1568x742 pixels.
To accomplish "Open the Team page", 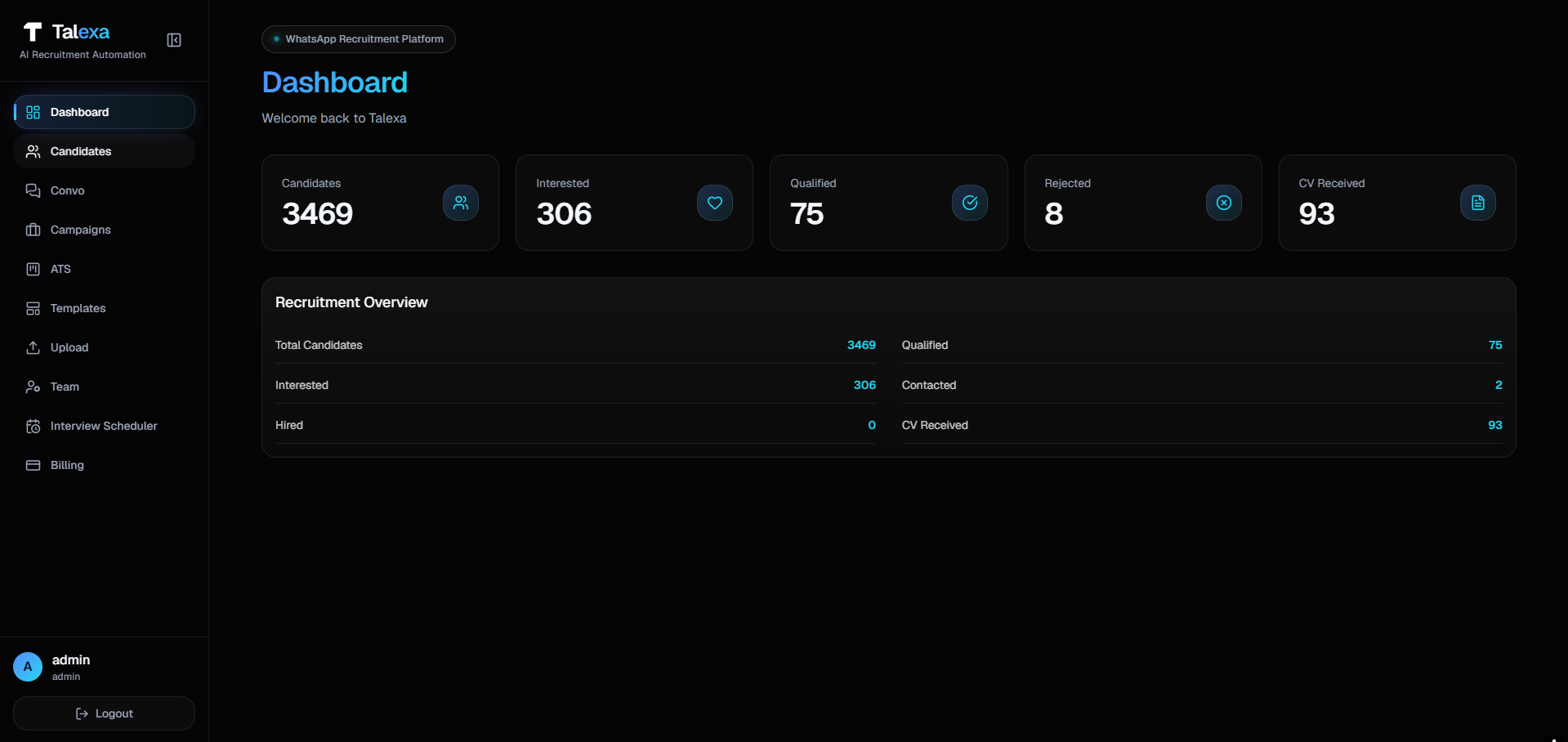I will [x=104, y=387].
